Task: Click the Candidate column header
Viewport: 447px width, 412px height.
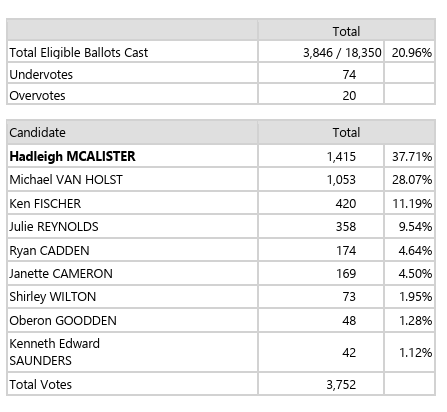Action: [37, 133]
